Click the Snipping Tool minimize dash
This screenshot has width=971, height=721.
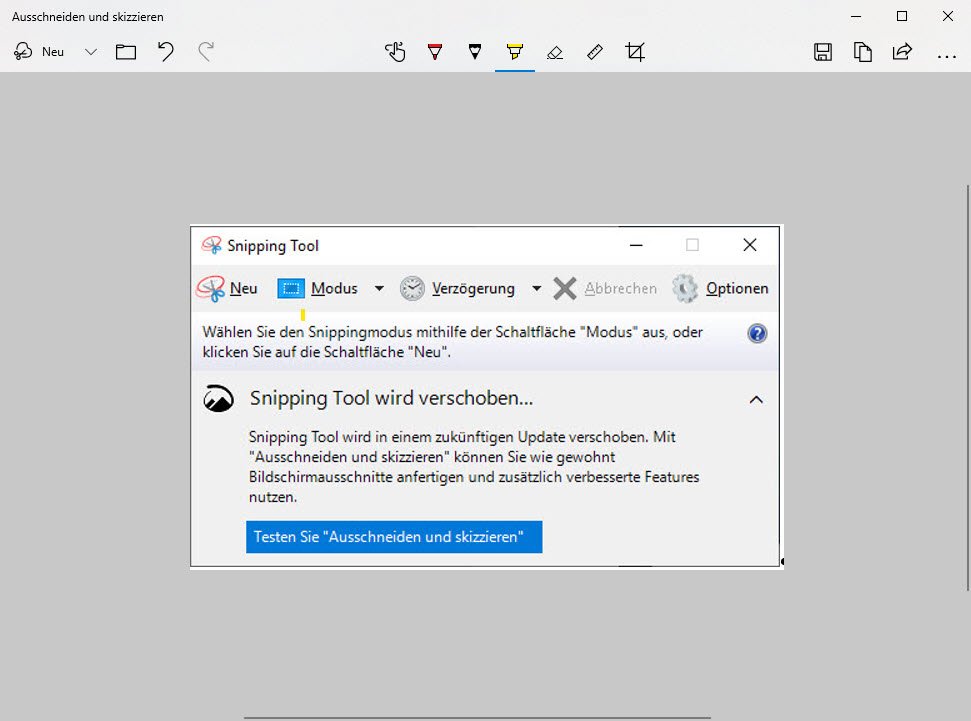point(636,245)
